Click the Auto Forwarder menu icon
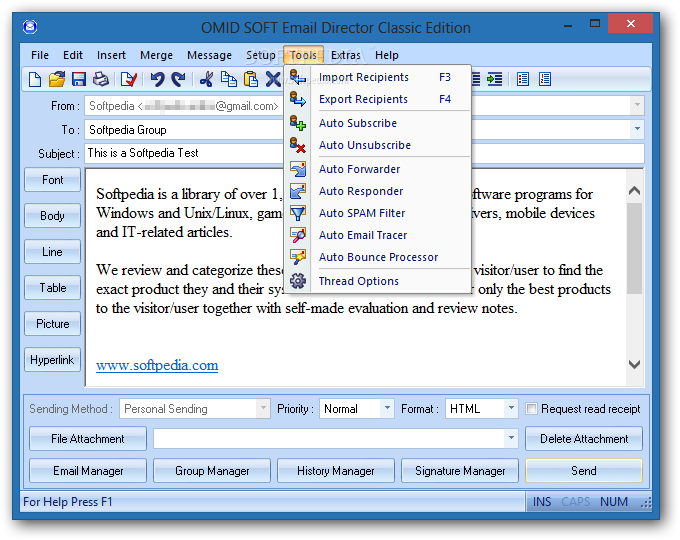680x540 pixels. click(x=298, y=169)
